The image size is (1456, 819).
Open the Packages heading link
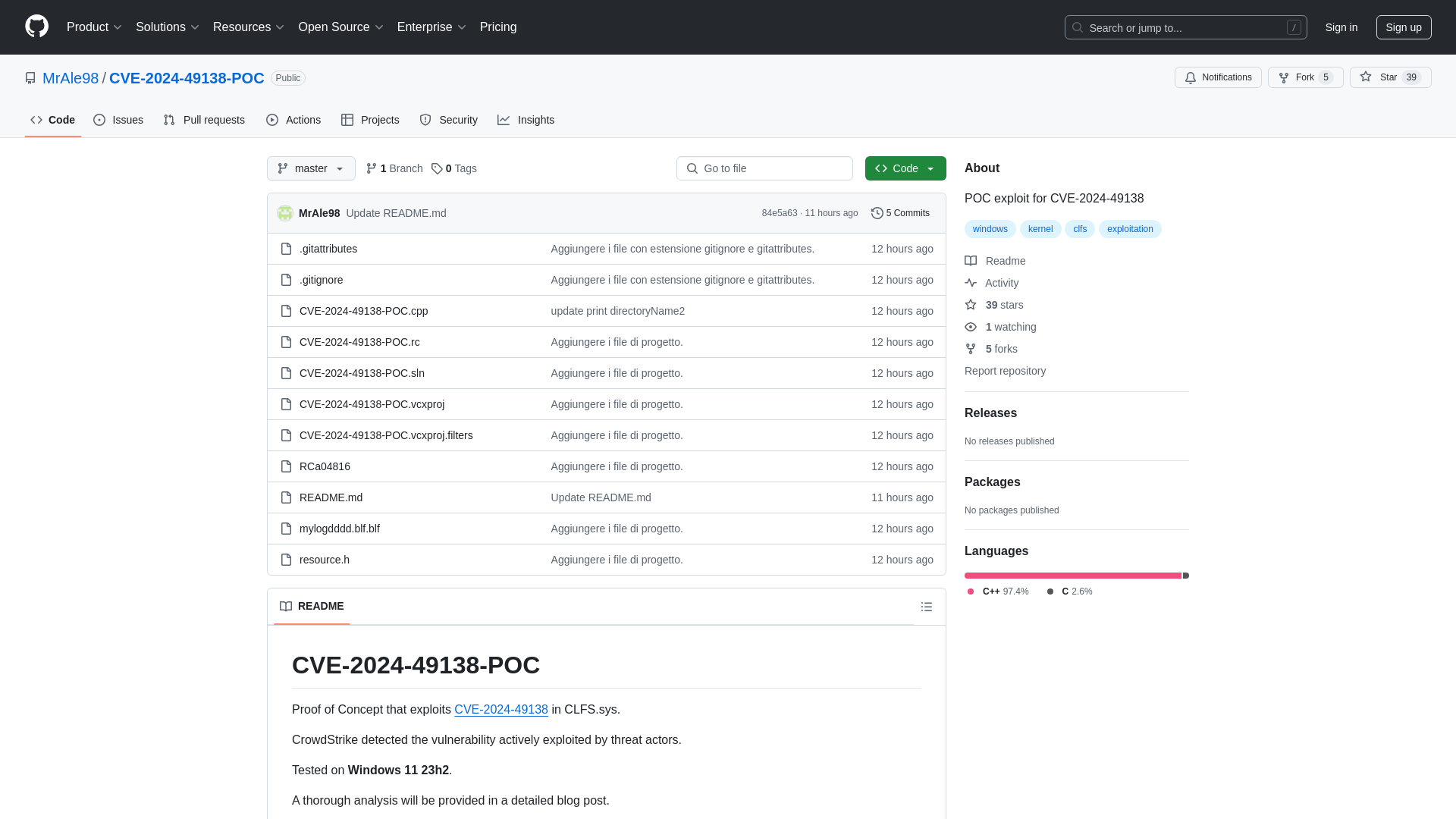pyautogui.click(x=992, y=482)
